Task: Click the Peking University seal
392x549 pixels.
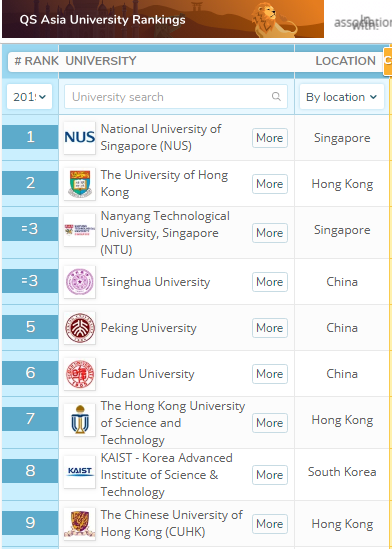Action: click(x=79, y=328)
